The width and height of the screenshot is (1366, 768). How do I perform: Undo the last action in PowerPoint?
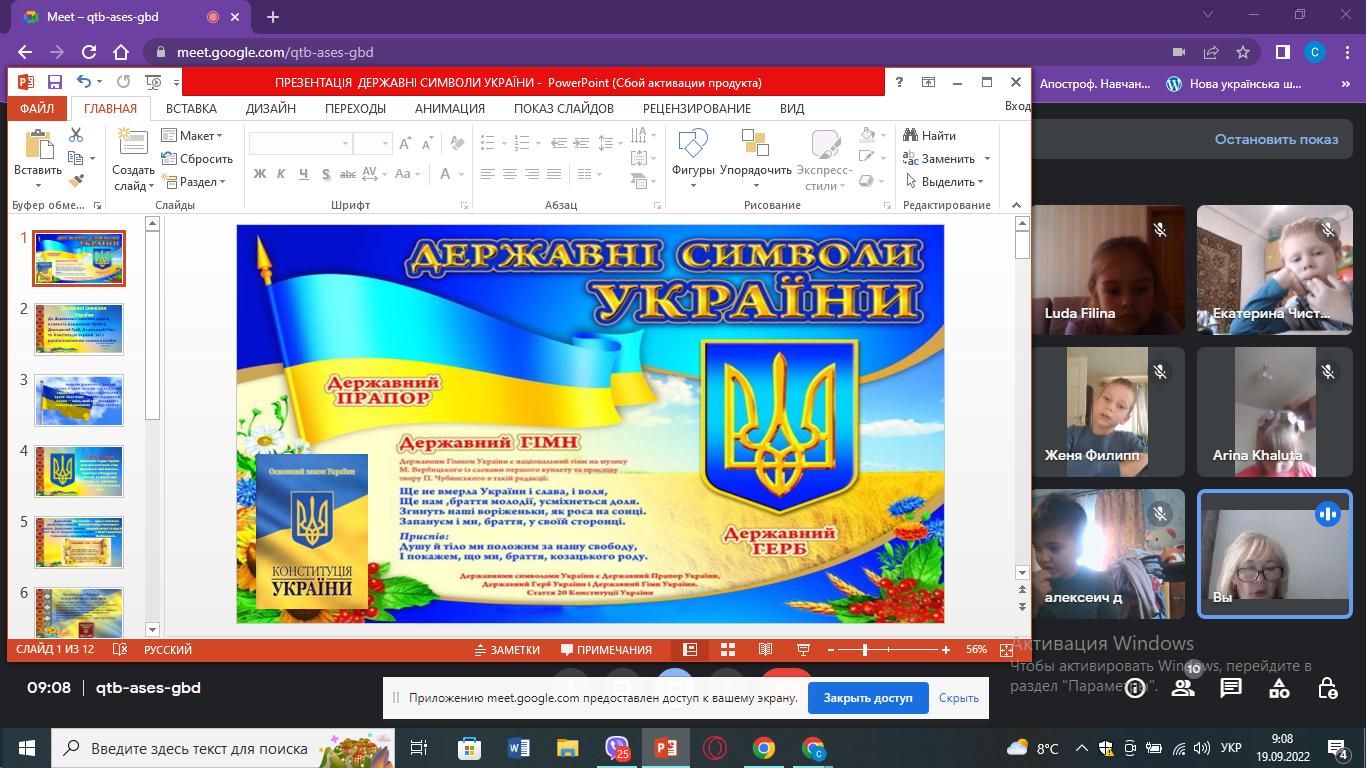point(84,83)
